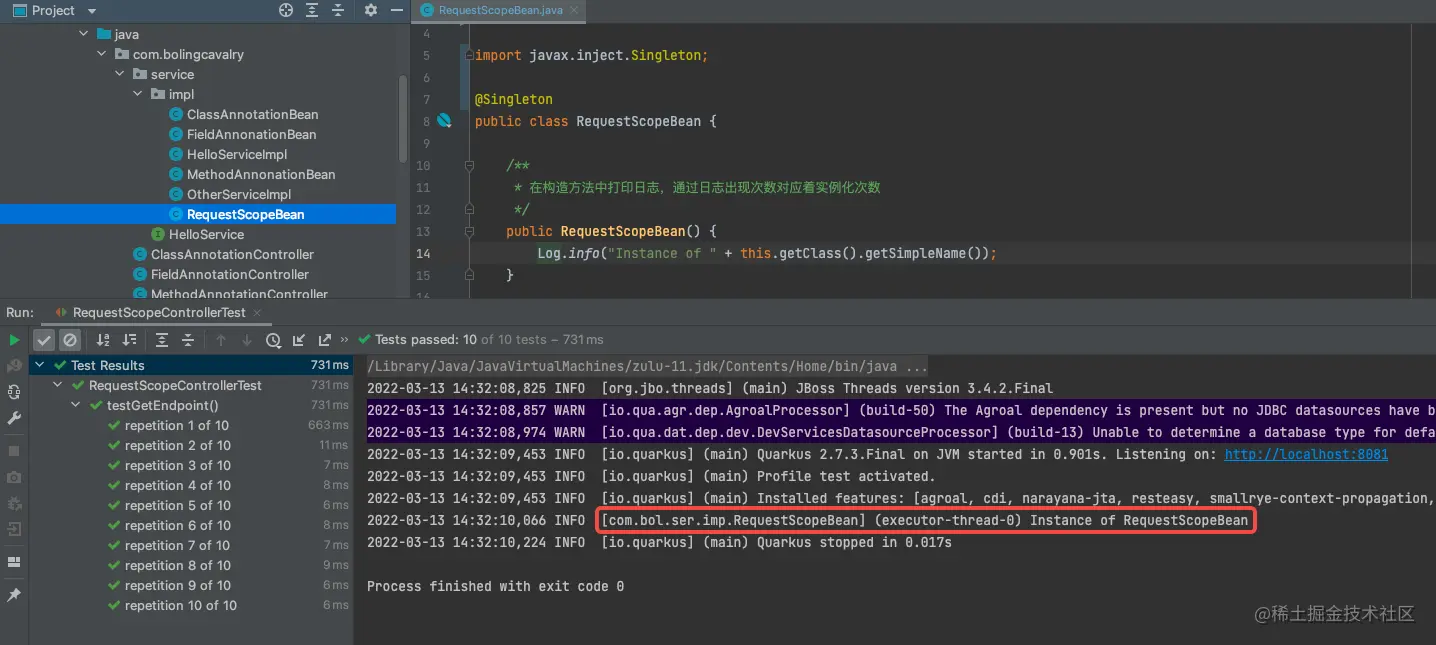Open the http://localhost:8081 link
Viewport: 1436px width, 645px height.
tap(1306, 454)
